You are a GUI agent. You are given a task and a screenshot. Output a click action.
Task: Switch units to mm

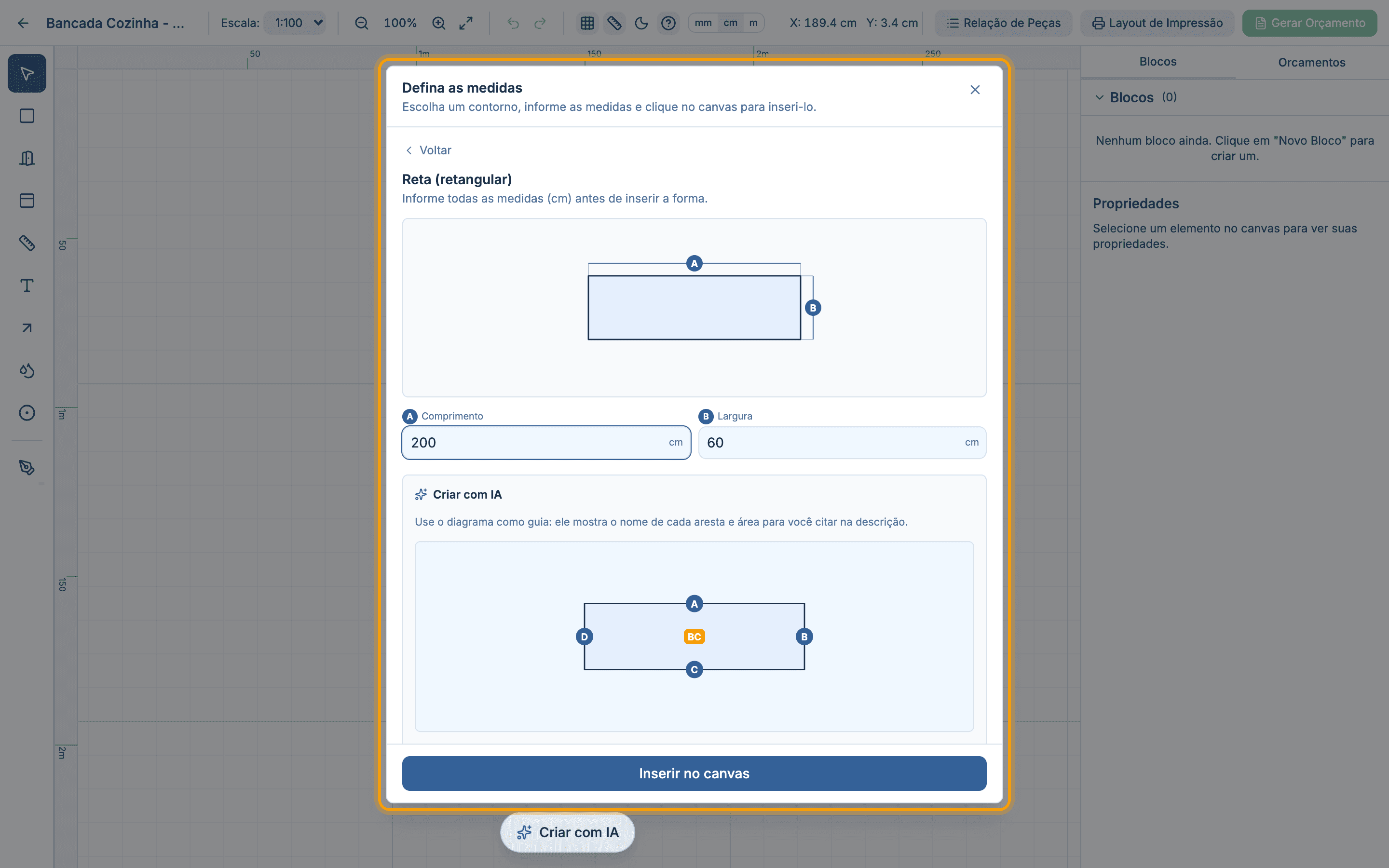tap(703, 23)
